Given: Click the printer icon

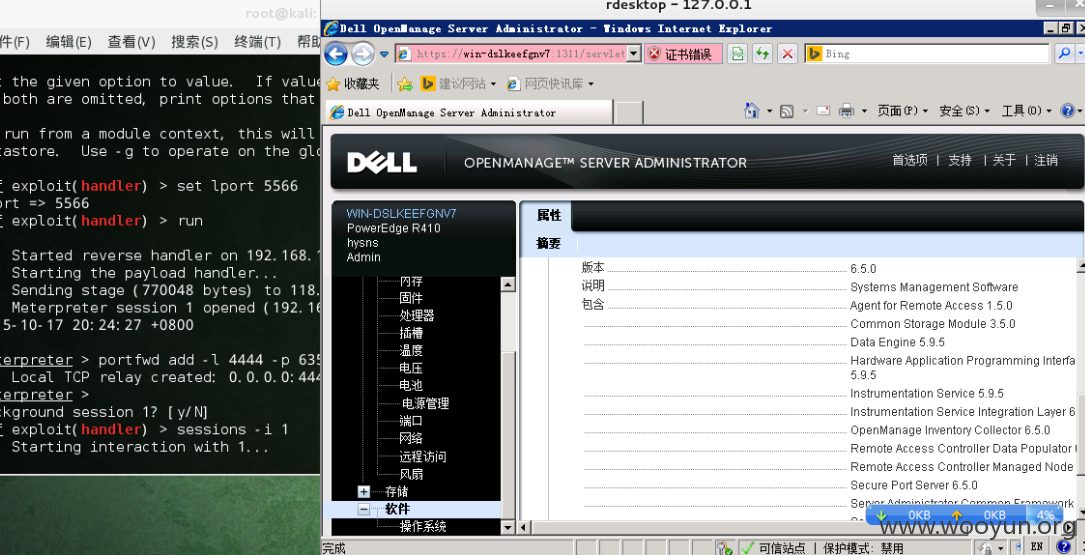Looking at the screenshot, I should [x=846, y=111].
